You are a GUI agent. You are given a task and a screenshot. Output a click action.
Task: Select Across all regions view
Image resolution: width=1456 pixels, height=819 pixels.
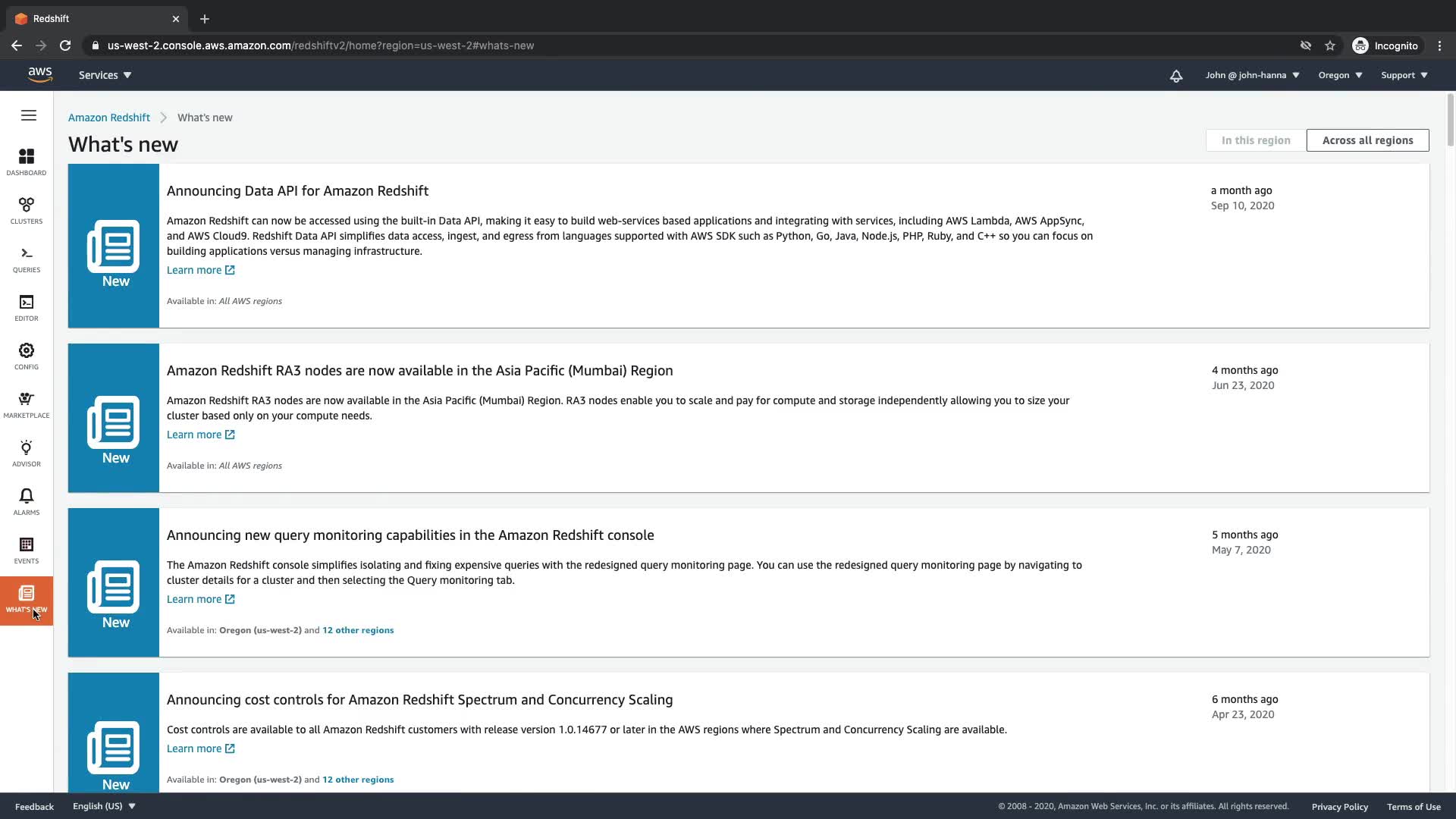[1367, 140]
